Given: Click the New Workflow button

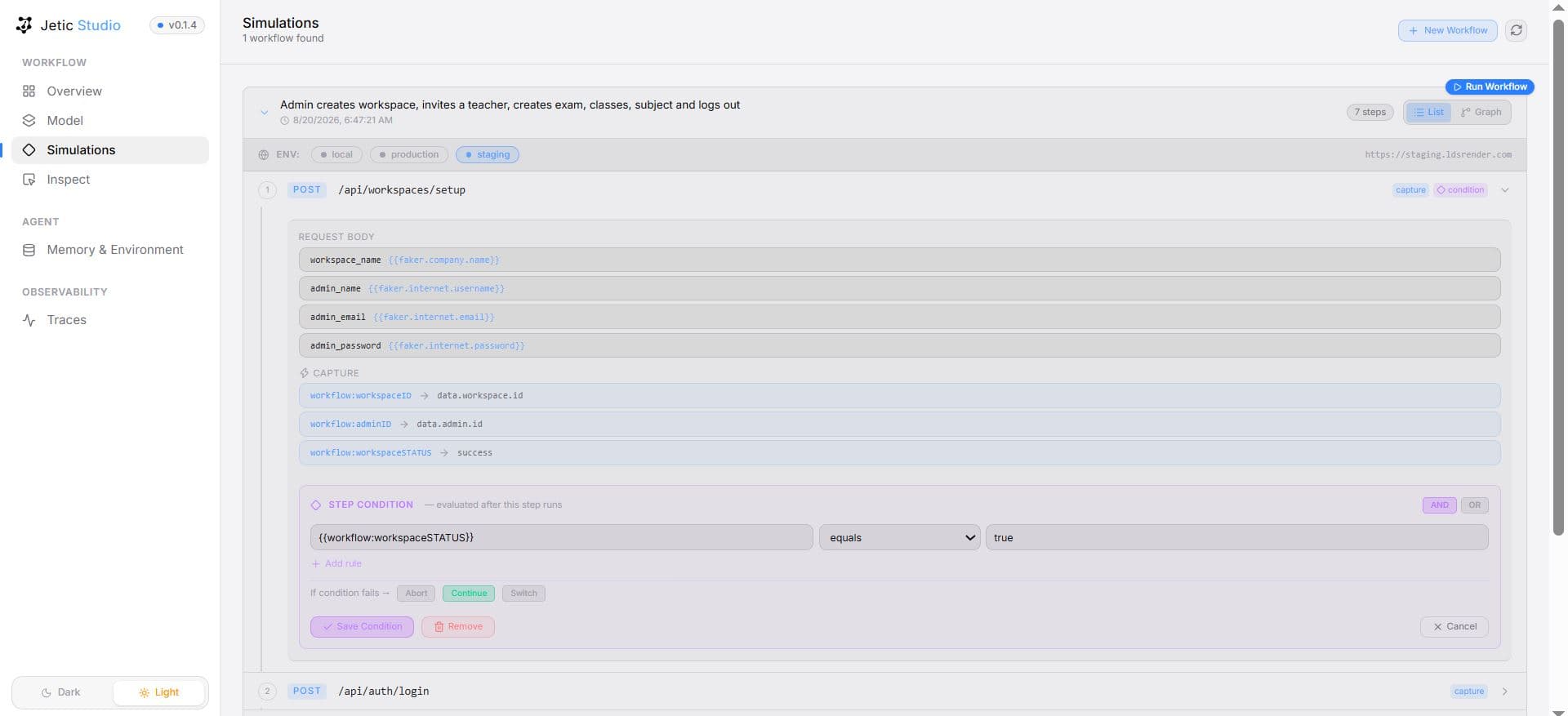Looking at the screenshot, I should tap(1448, 30).
